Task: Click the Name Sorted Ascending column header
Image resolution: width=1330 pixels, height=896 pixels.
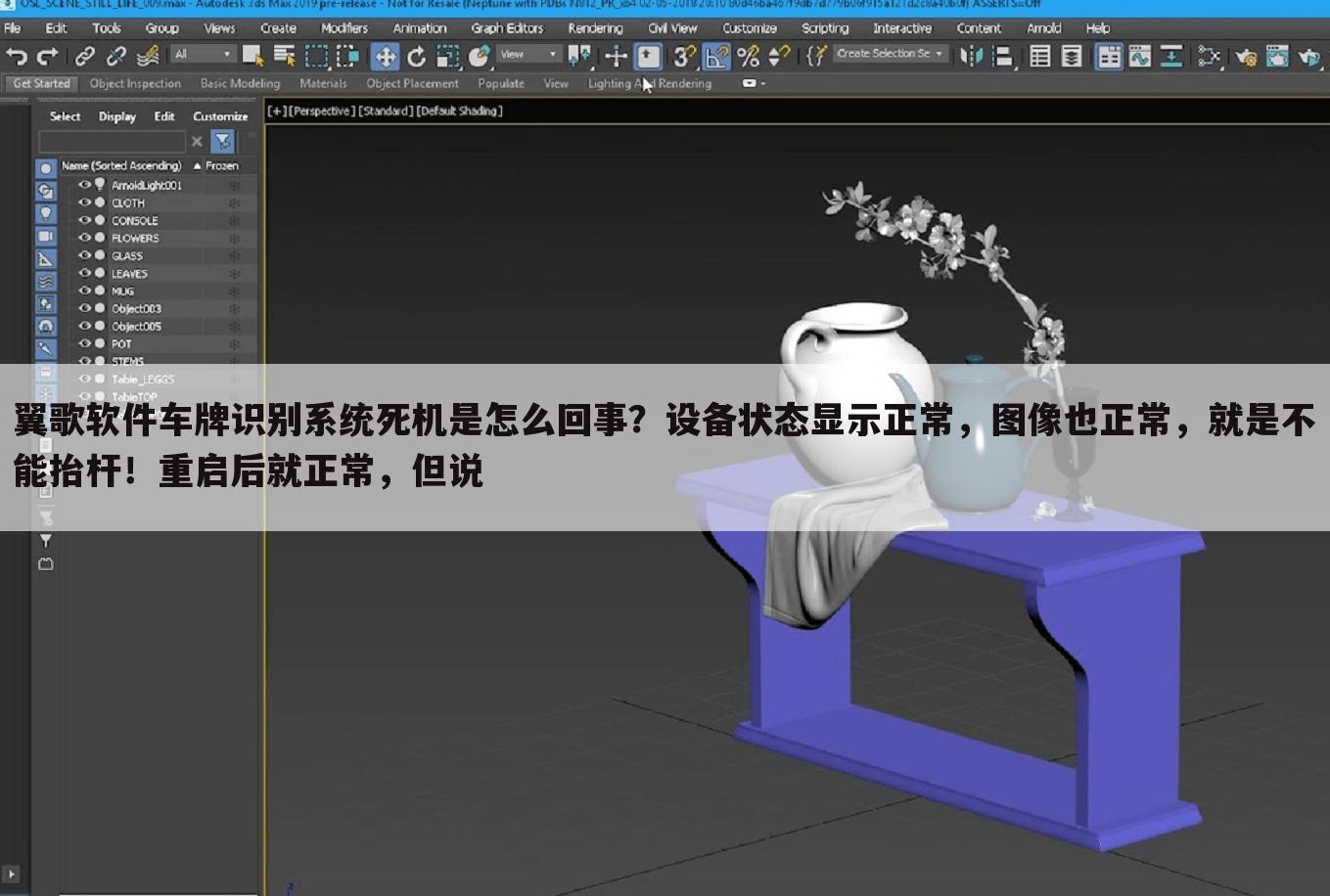Action: [x=121, y=165]
